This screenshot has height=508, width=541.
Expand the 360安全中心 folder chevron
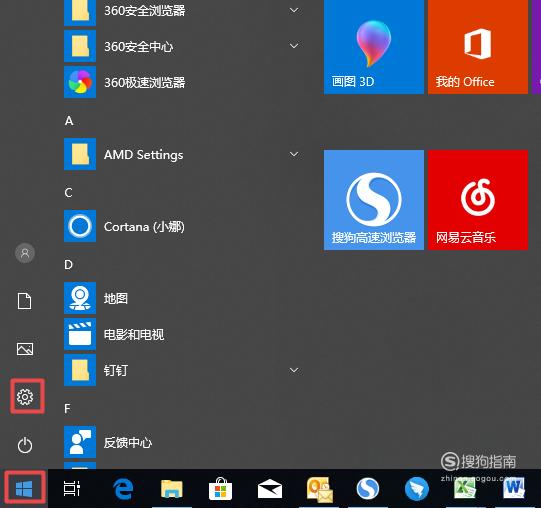(x=294, y=46)
